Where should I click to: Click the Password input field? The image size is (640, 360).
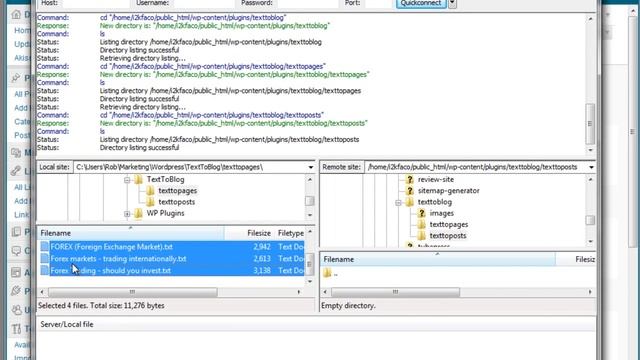coord(308,3)
